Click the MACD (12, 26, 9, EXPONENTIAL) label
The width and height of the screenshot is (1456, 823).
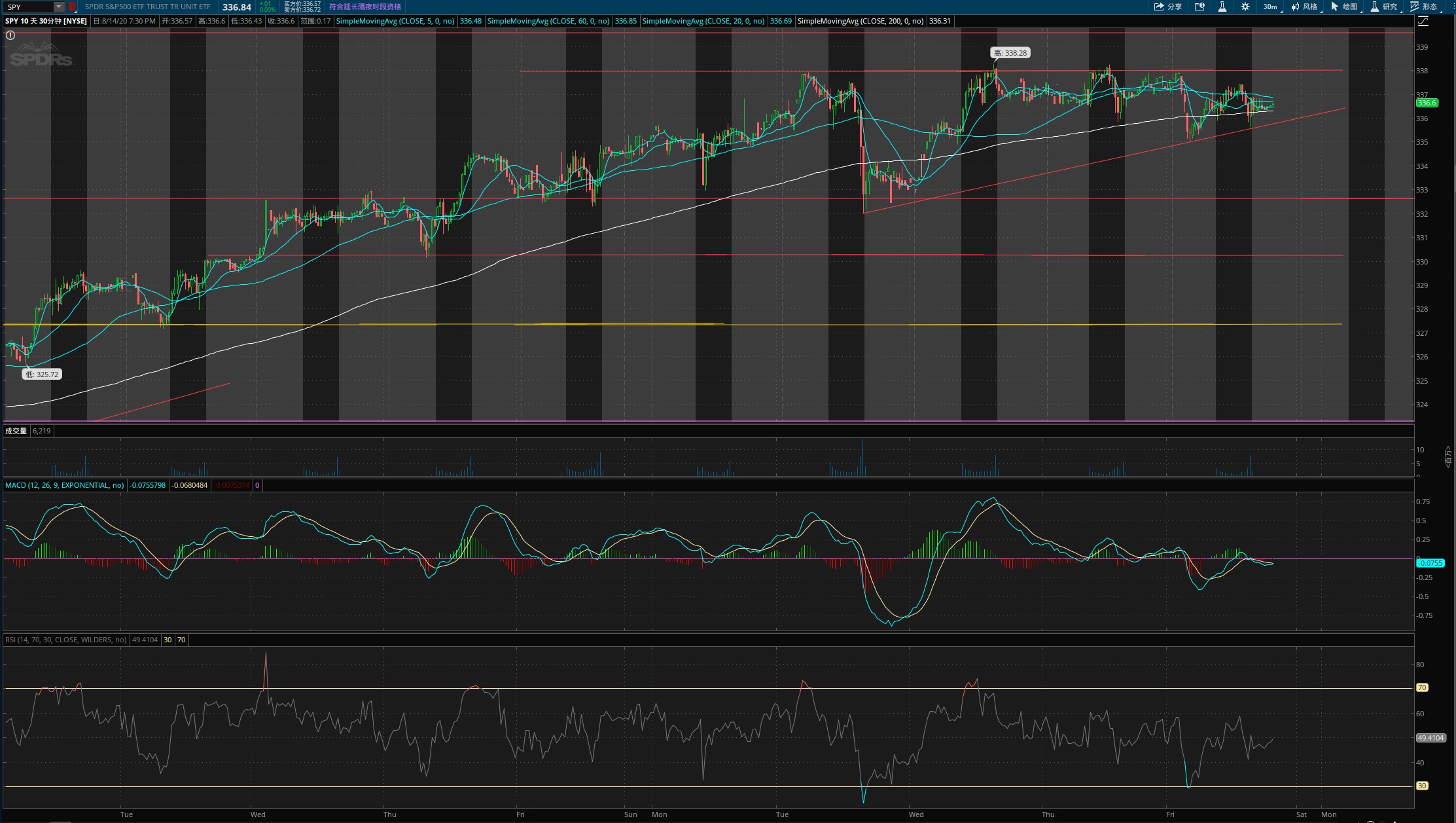[x=65, y=485]
